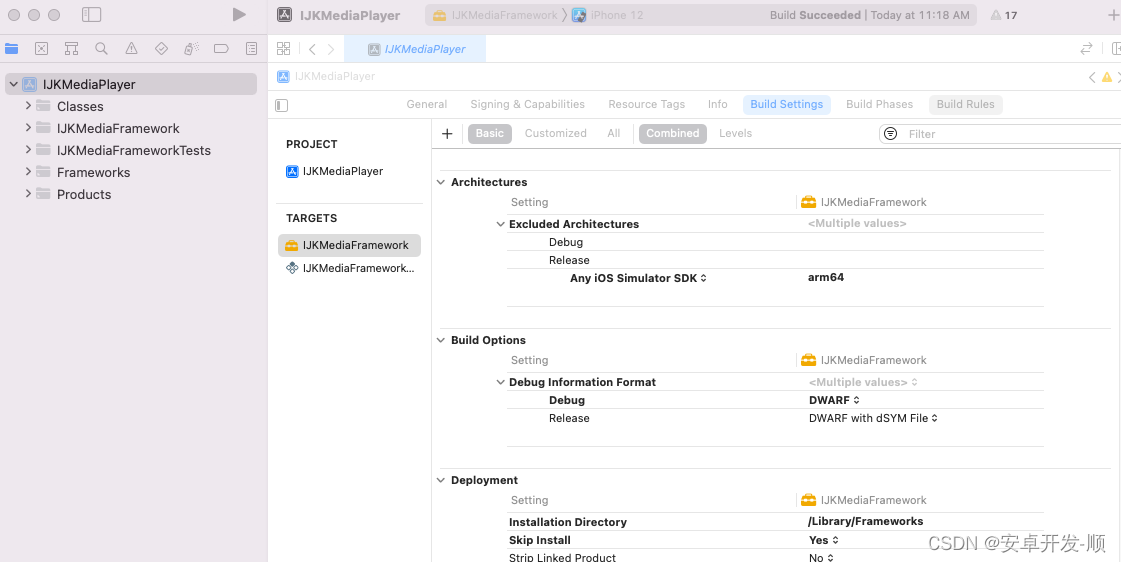This screenshot has width=1121, height=562.
Task: Open the Build Phases tab
Action: (879, 104)
